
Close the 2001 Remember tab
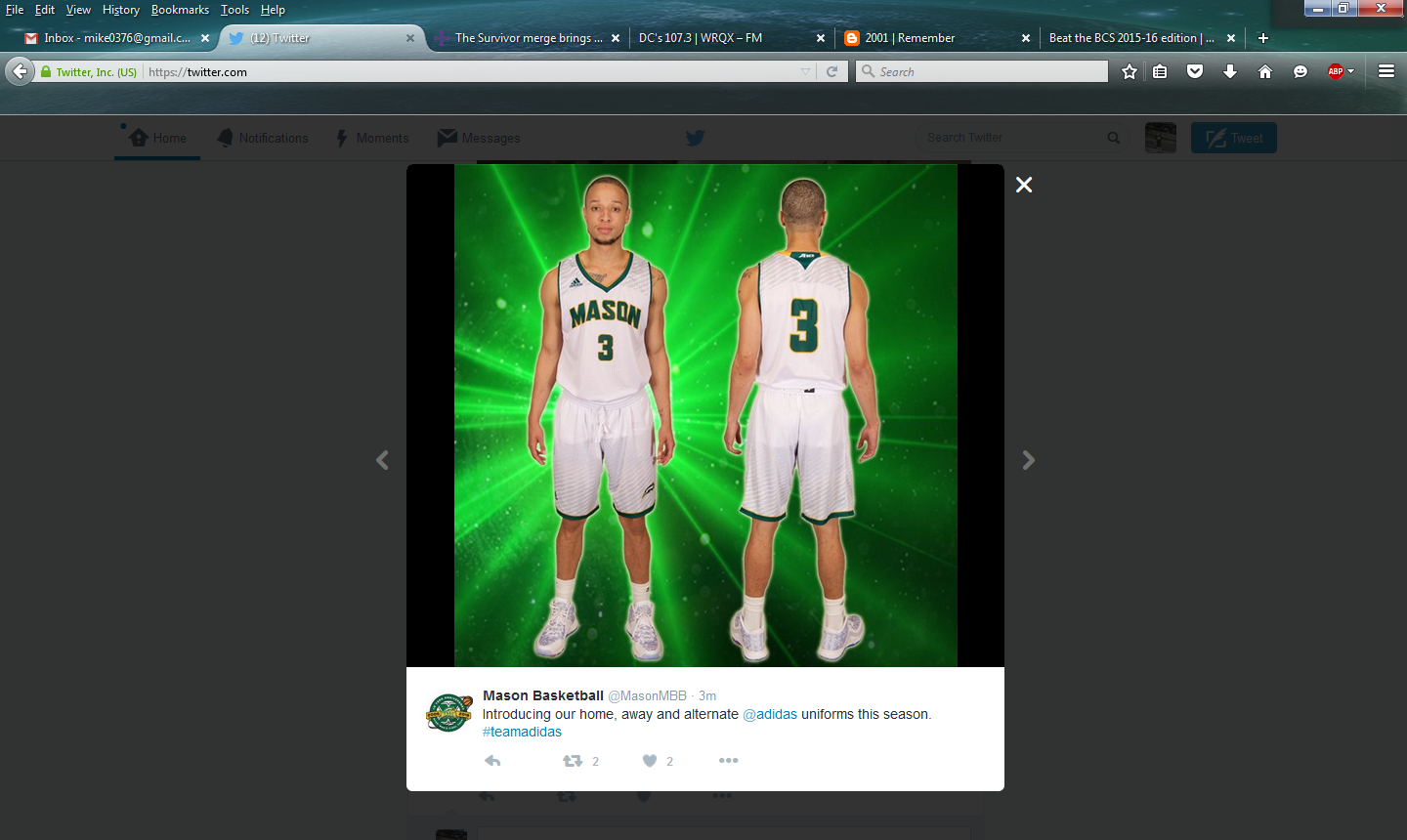tap(1026, 38)
